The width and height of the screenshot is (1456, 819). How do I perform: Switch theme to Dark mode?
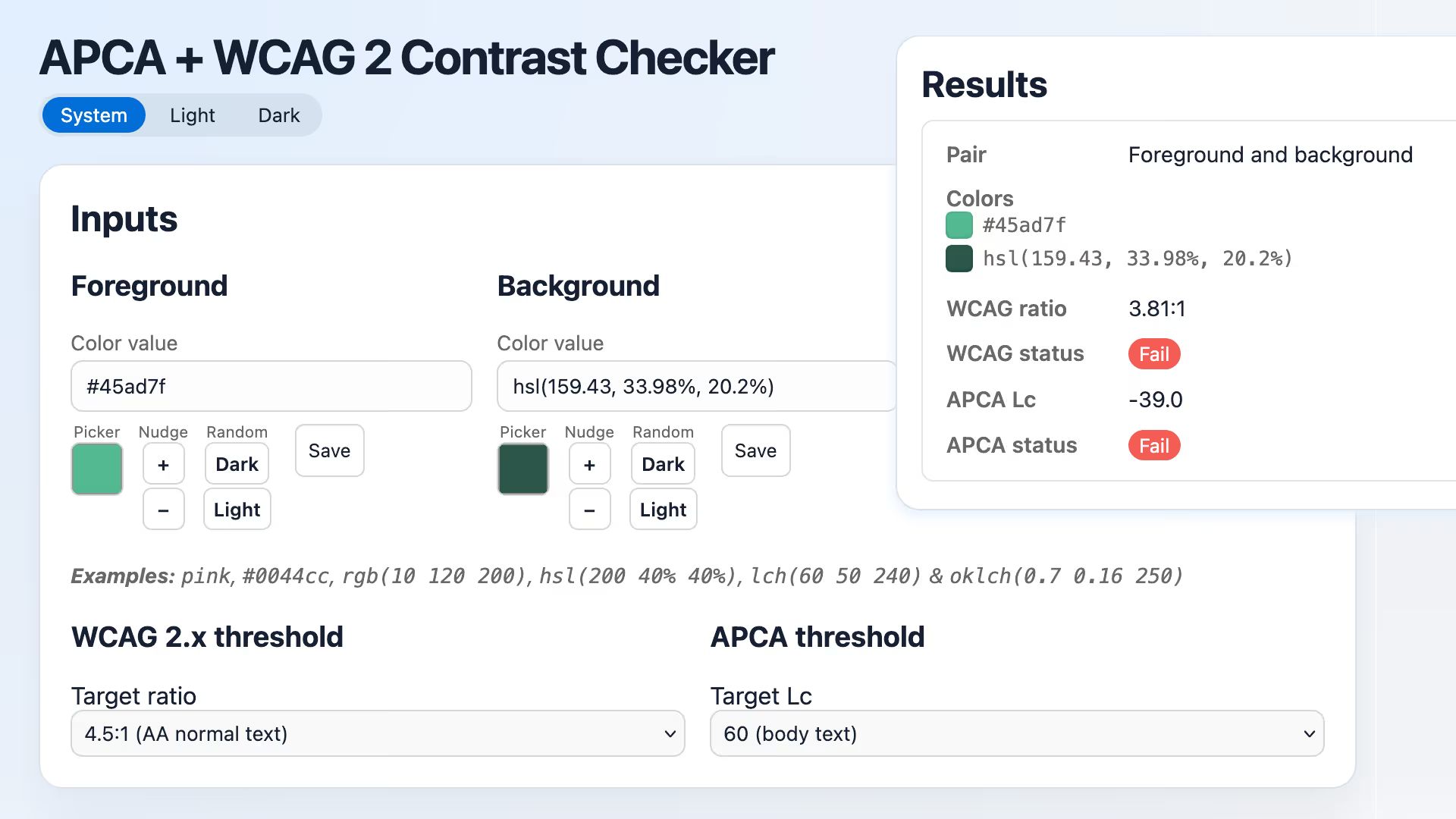pyautogui.click(x=278, y=115)
